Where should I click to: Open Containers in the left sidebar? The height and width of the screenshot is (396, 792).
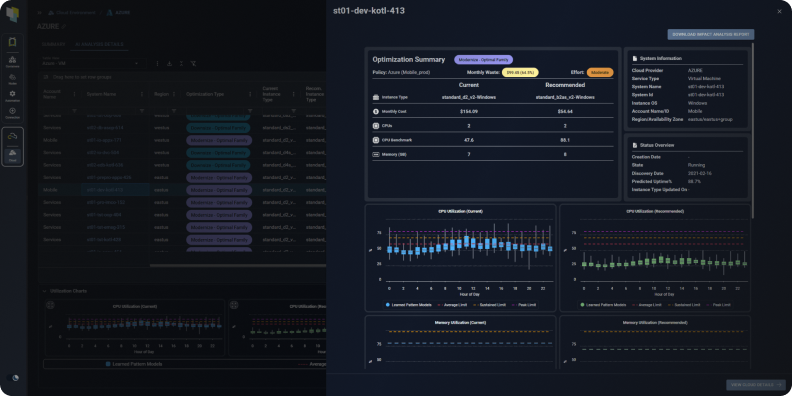tap(13, 62)
